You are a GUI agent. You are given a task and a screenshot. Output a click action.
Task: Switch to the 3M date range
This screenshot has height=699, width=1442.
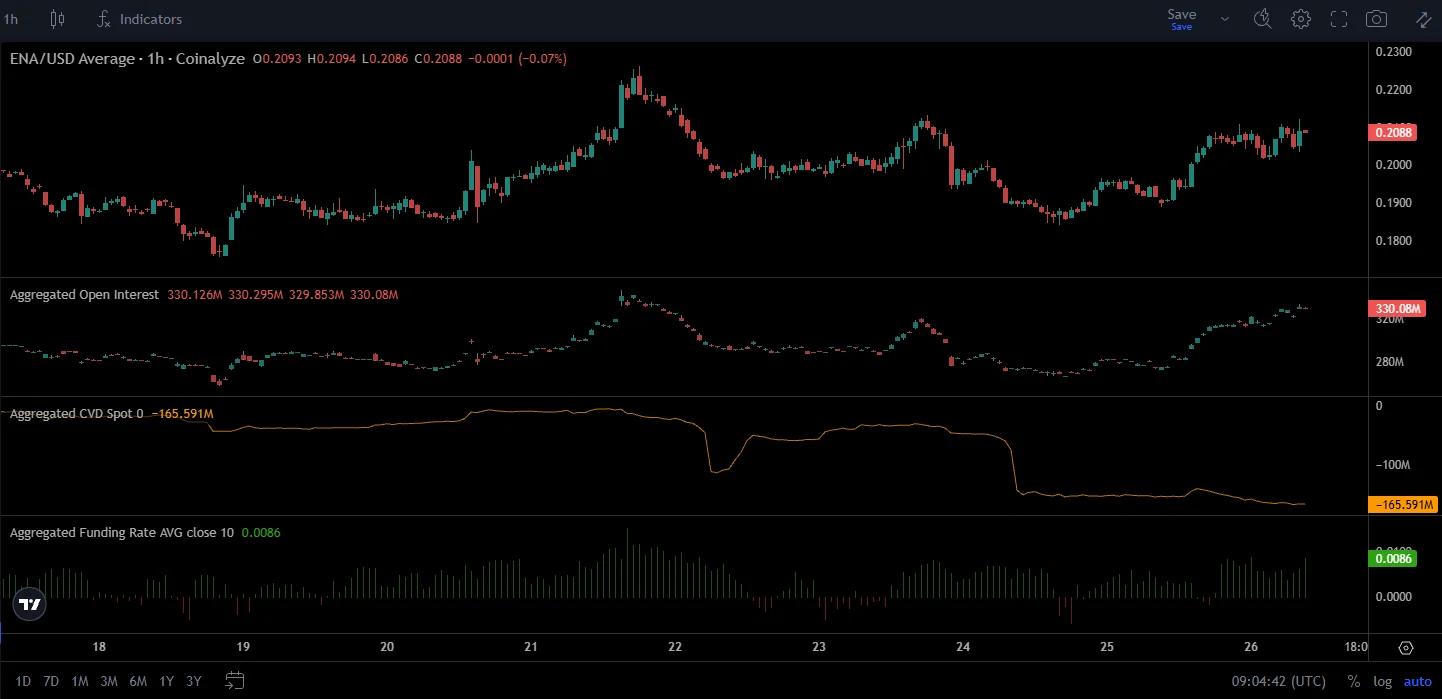click(109, 682)
